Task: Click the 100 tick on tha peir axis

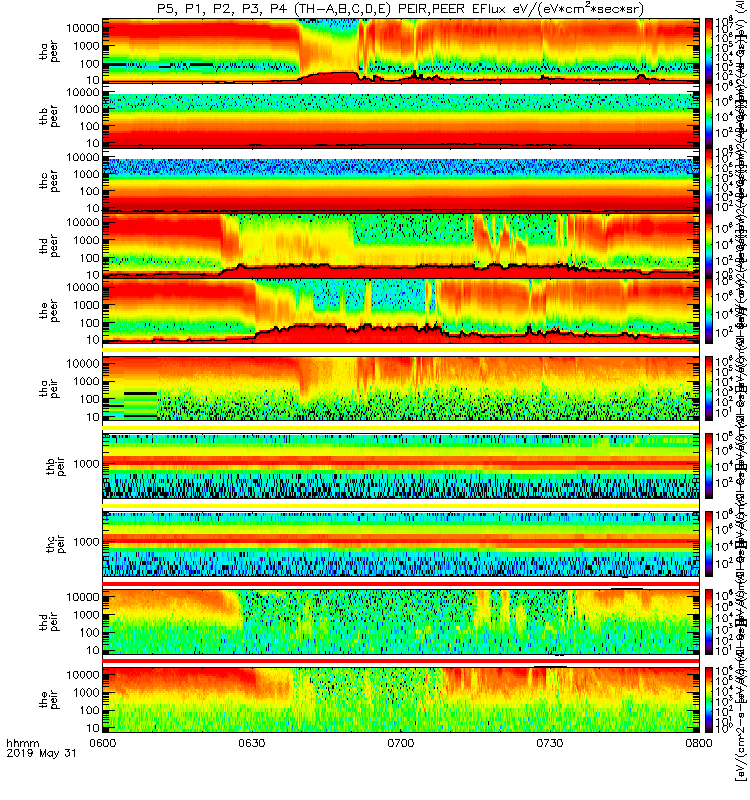Action: [89, 399]
